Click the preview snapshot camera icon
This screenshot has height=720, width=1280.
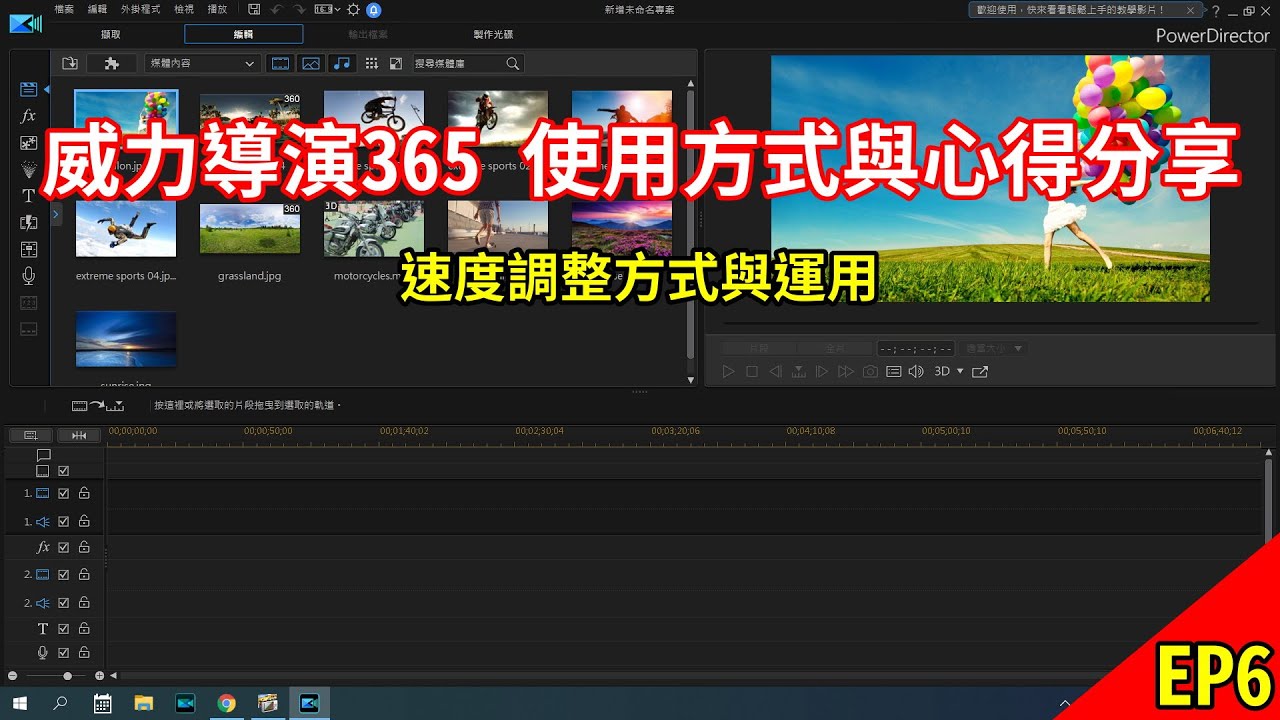pos(870,371)
